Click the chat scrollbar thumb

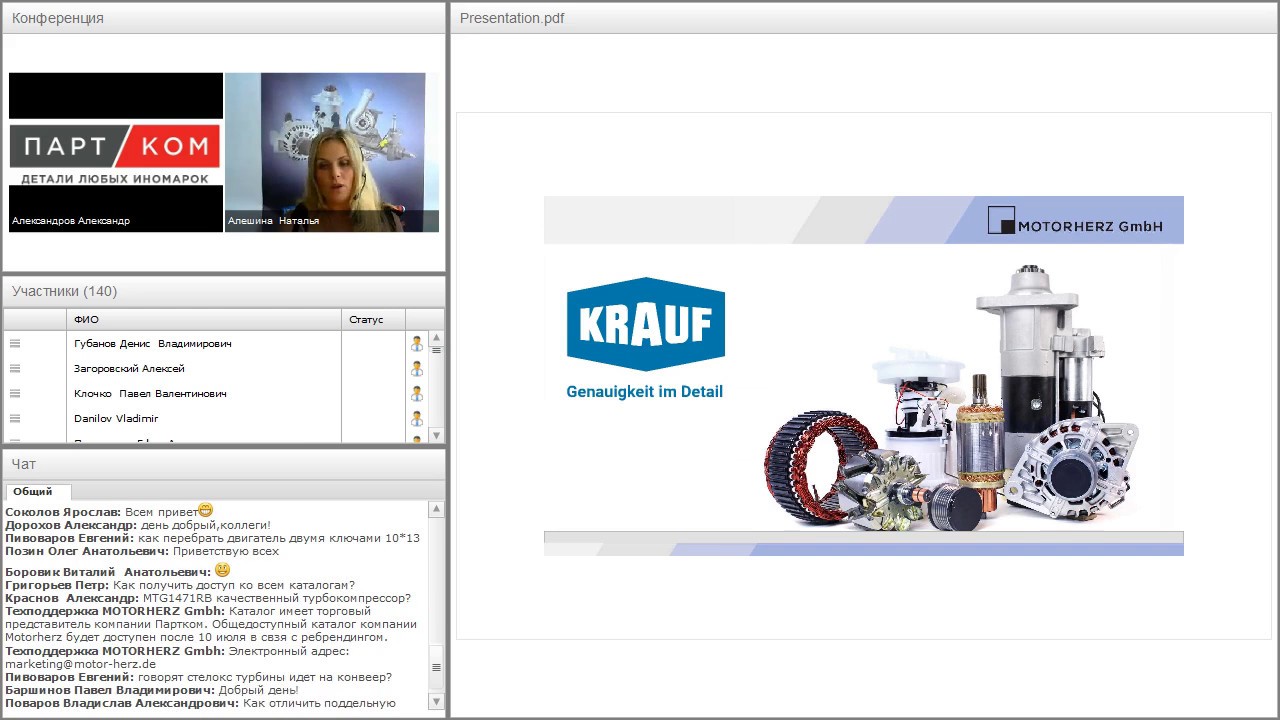coord(436,666)
